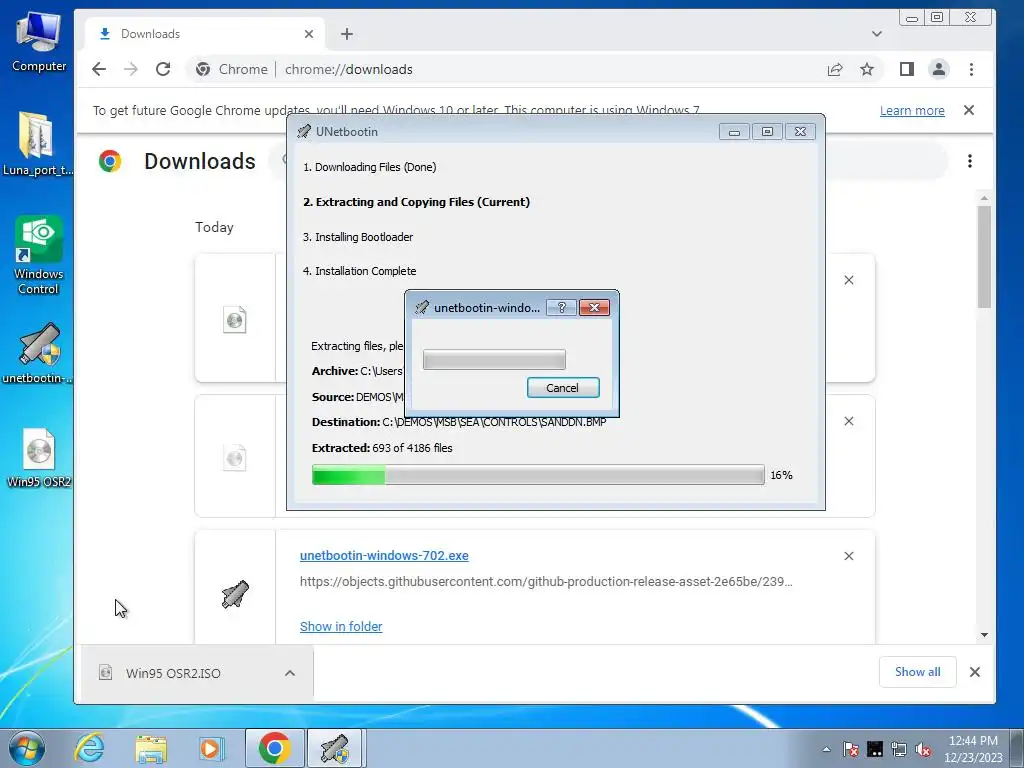This screenshot has width=1024, height=768.
Task: Switch to UNetbootin in the taskbar
Action: [x=335, y=748]
